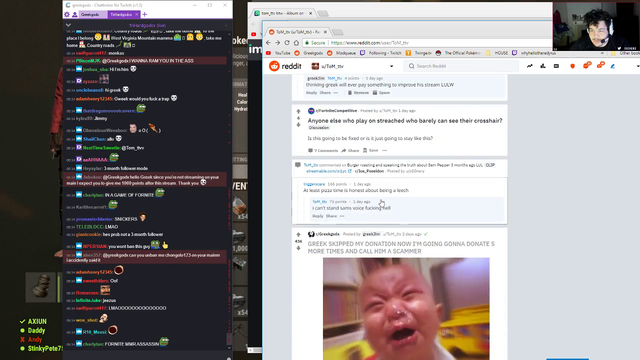Downvote the stretched crosshair post
Viewport: 640px width, 360px height.
pos(298,125)
